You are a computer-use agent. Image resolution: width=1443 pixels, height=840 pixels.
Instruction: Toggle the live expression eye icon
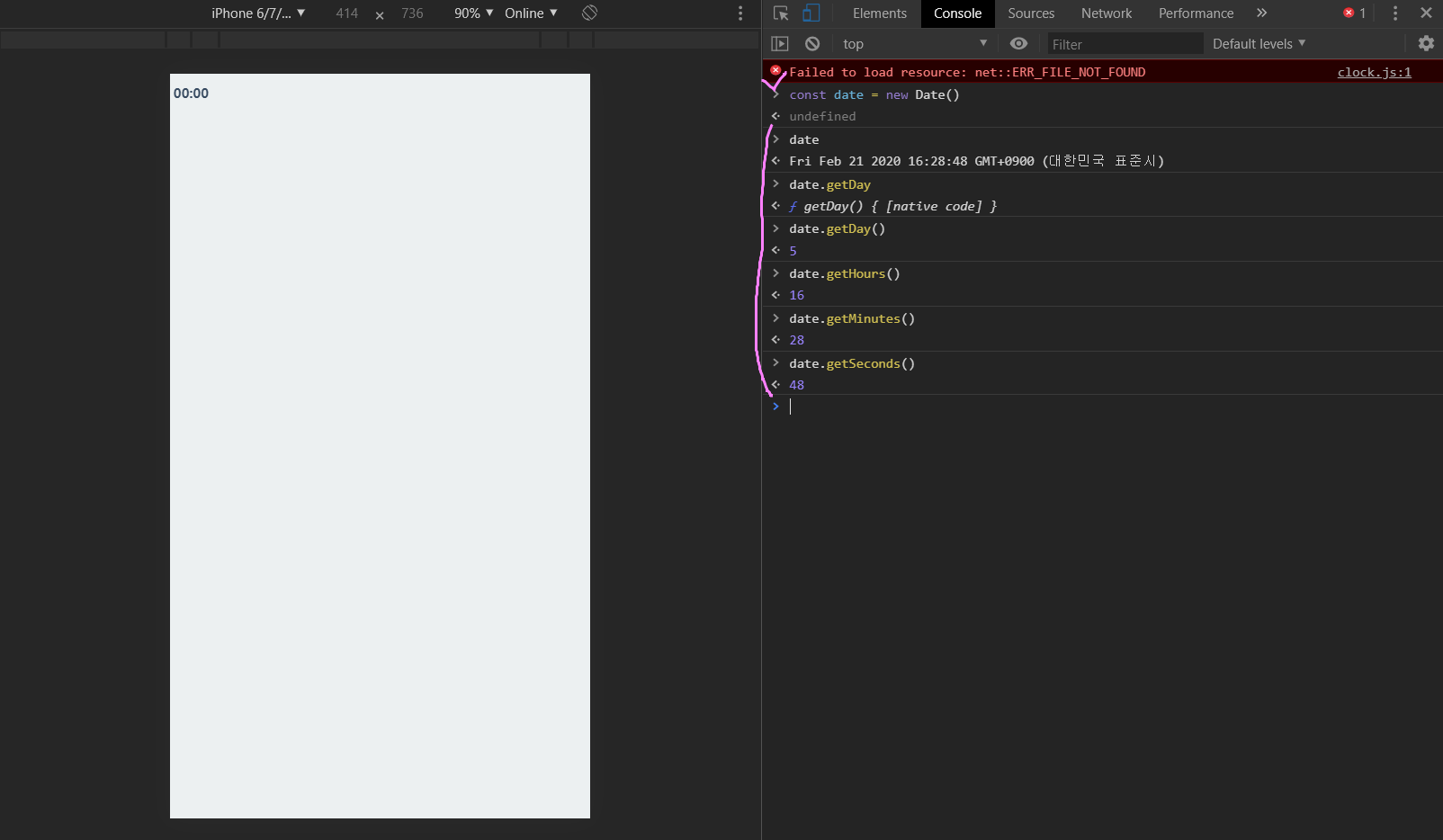pos(1018,44)
